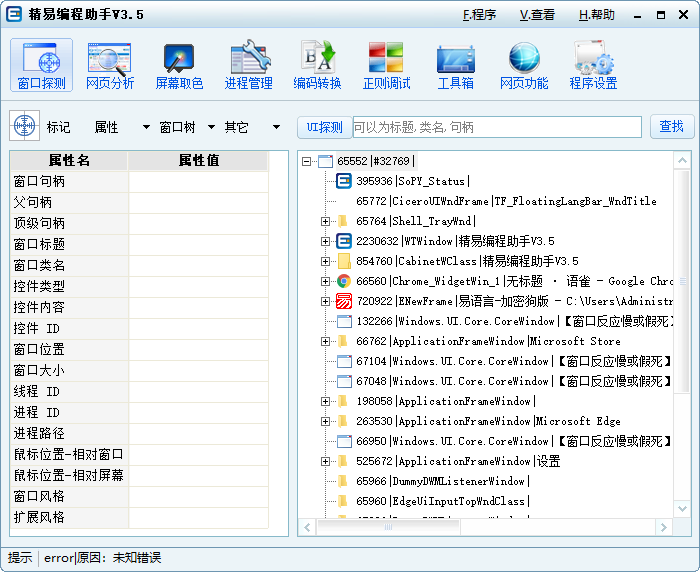The height and width of the screenshot is (572, 700).
Task: Click the horizontal scrollbar left arrow
Action: coord(307,527)
